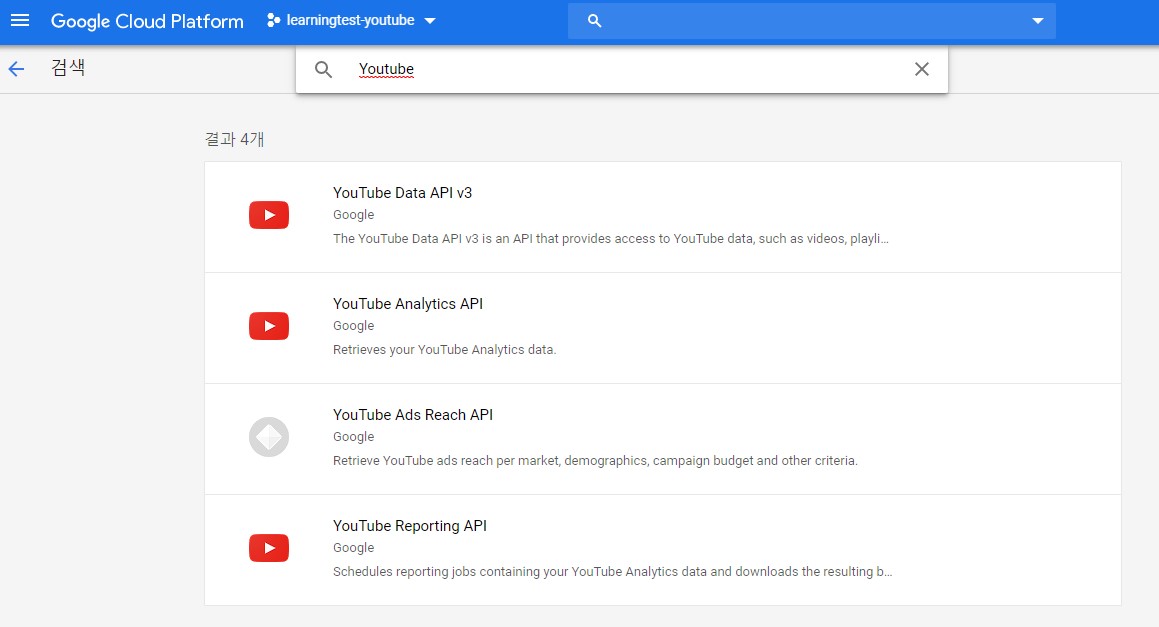Click the YouTube Reporting API description text

coord(612,572)
